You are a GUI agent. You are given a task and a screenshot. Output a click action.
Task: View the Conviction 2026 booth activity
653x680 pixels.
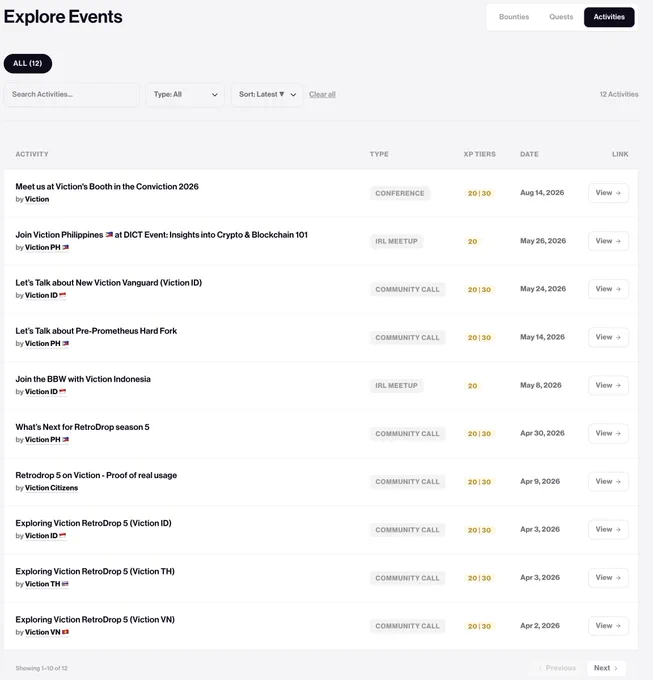click(x=608, y=193)
